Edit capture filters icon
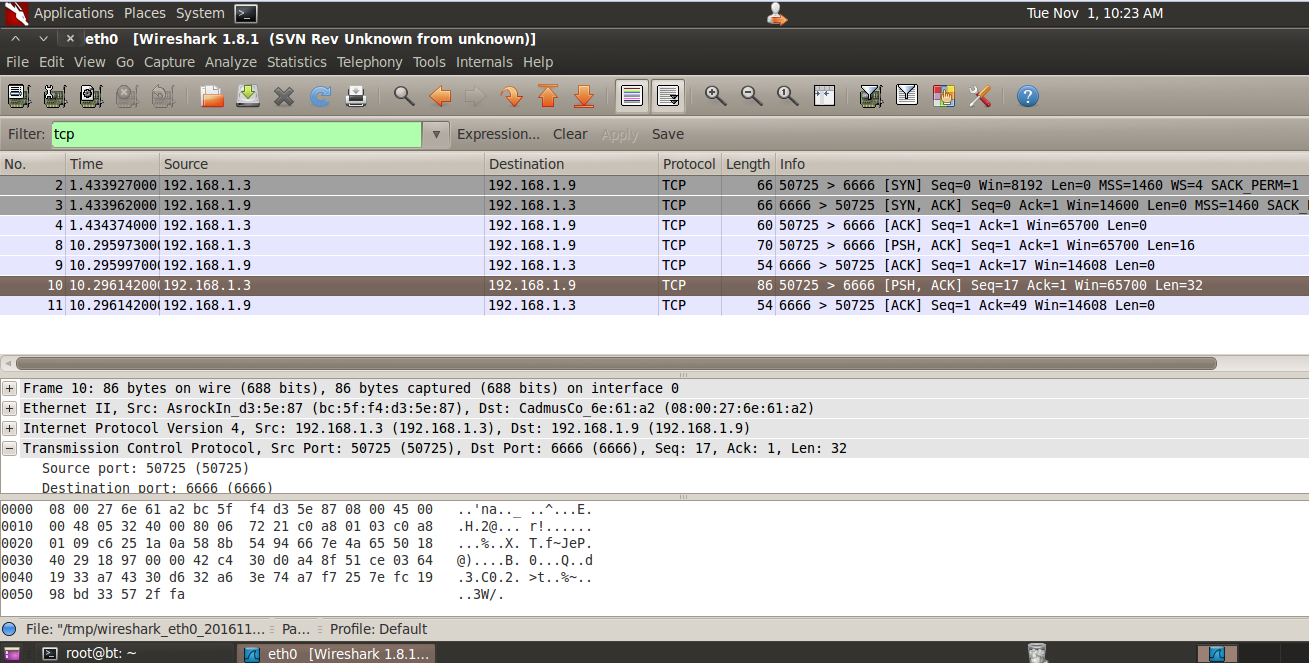The image size is (1309, 663). (871, 96)
